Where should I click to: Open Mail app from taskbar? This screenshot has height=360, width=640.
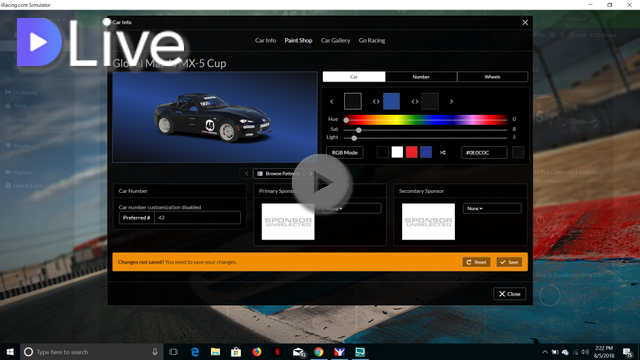[x=298, y=352]
